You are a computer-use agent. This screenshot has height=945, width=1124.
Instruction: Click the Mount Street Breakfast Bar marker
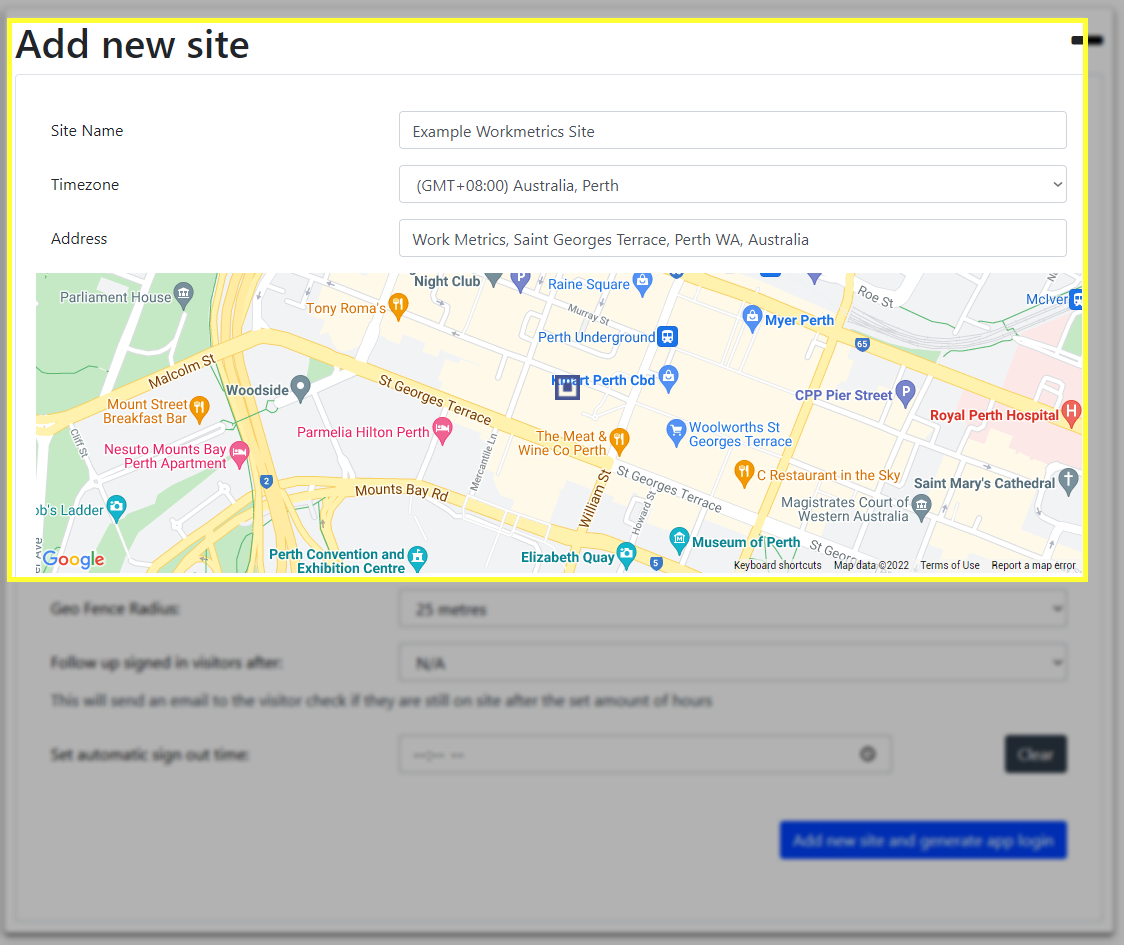coord(199,409)
